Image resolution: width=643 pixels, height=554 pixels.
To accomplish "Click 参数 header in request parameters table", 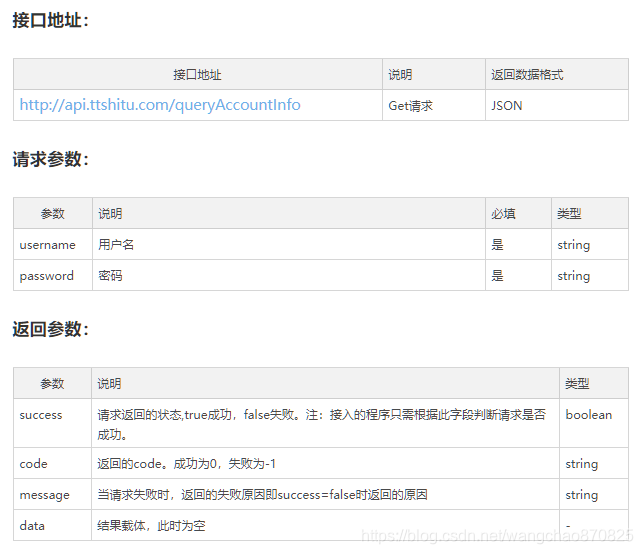I will click(52, 214).
